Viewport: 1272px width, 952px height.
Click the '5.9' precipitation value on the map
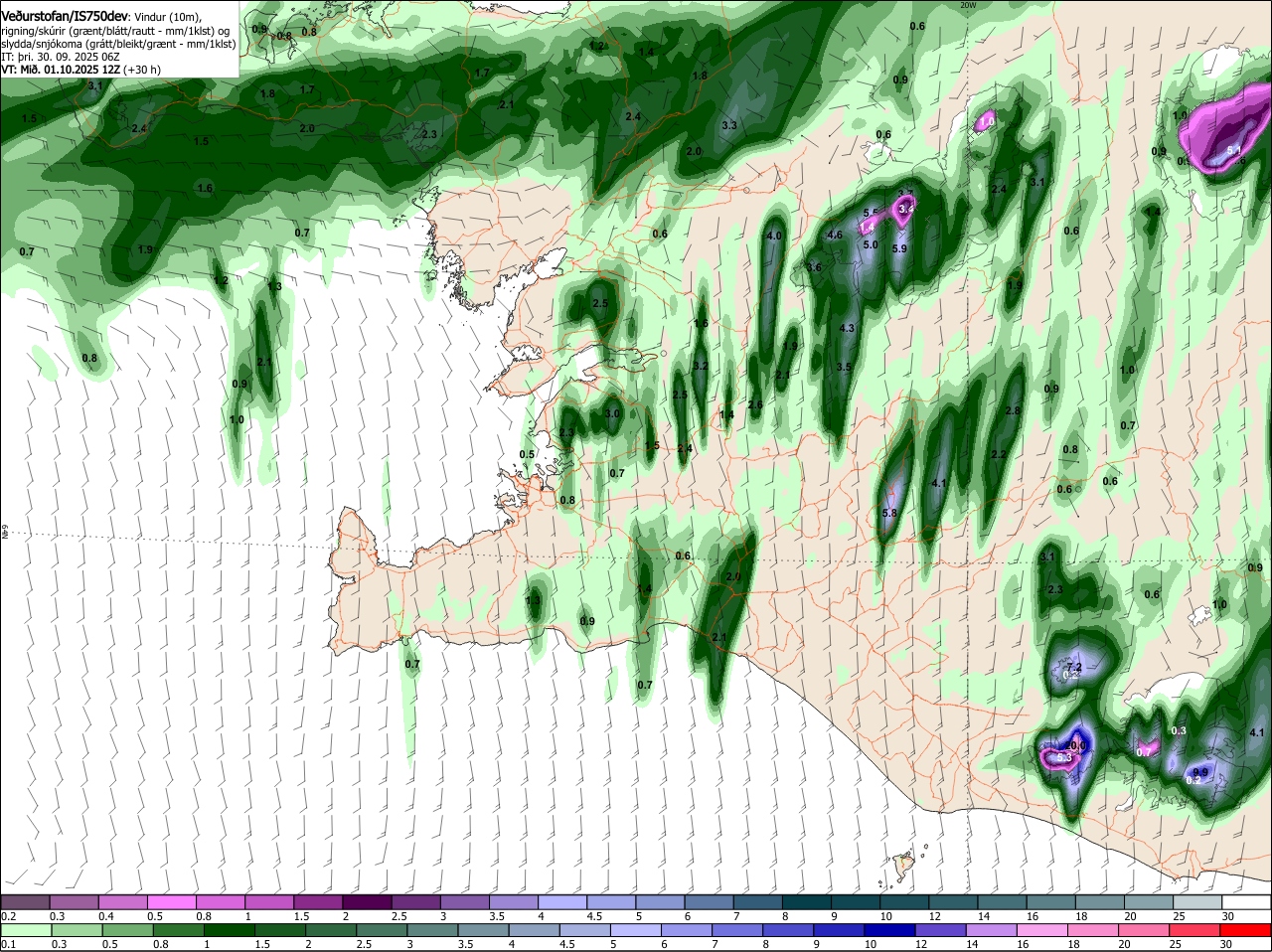coord(899,248)
